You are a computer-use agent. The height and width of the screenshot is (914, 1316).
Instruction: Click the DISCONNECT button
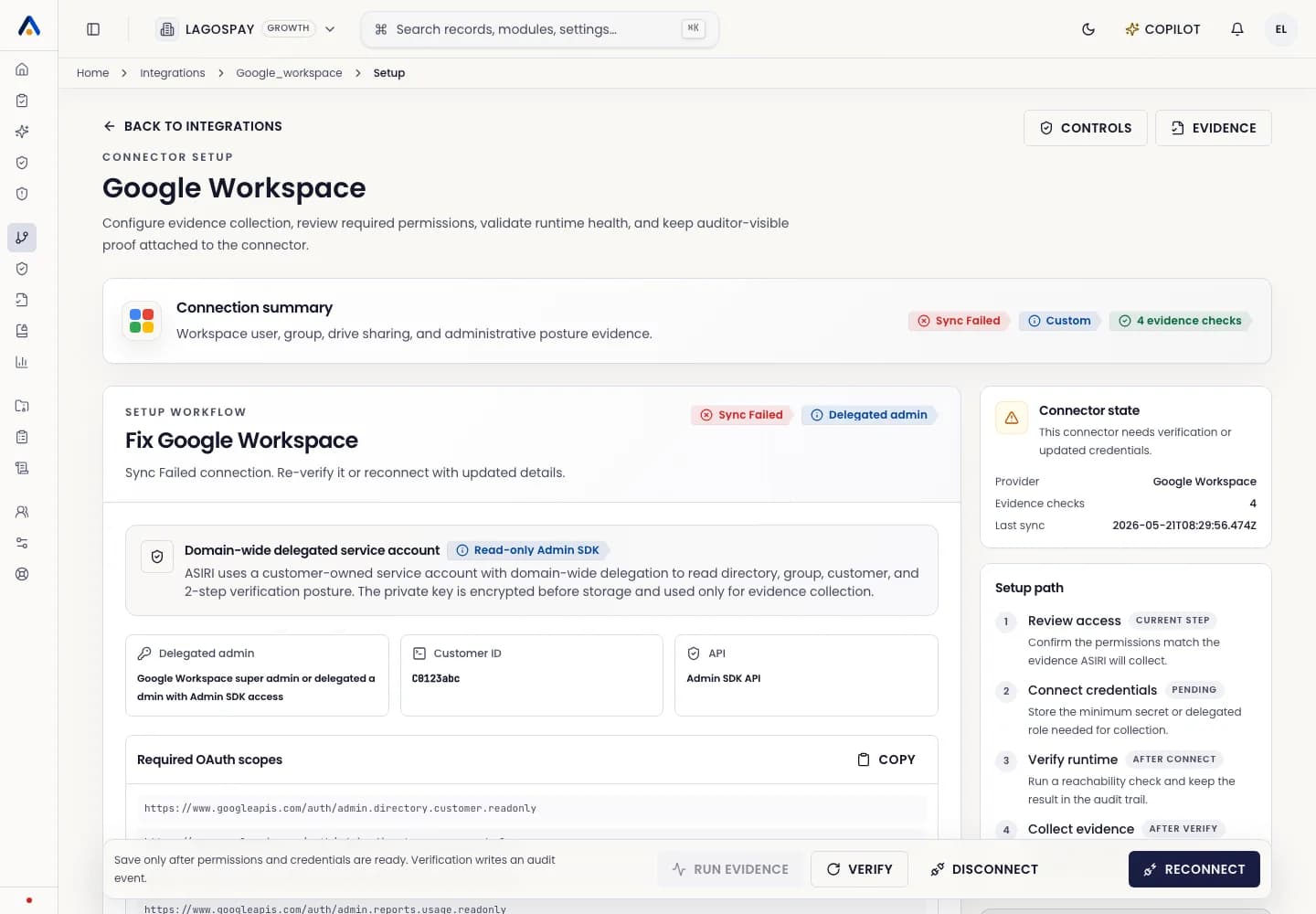(984, 869)
